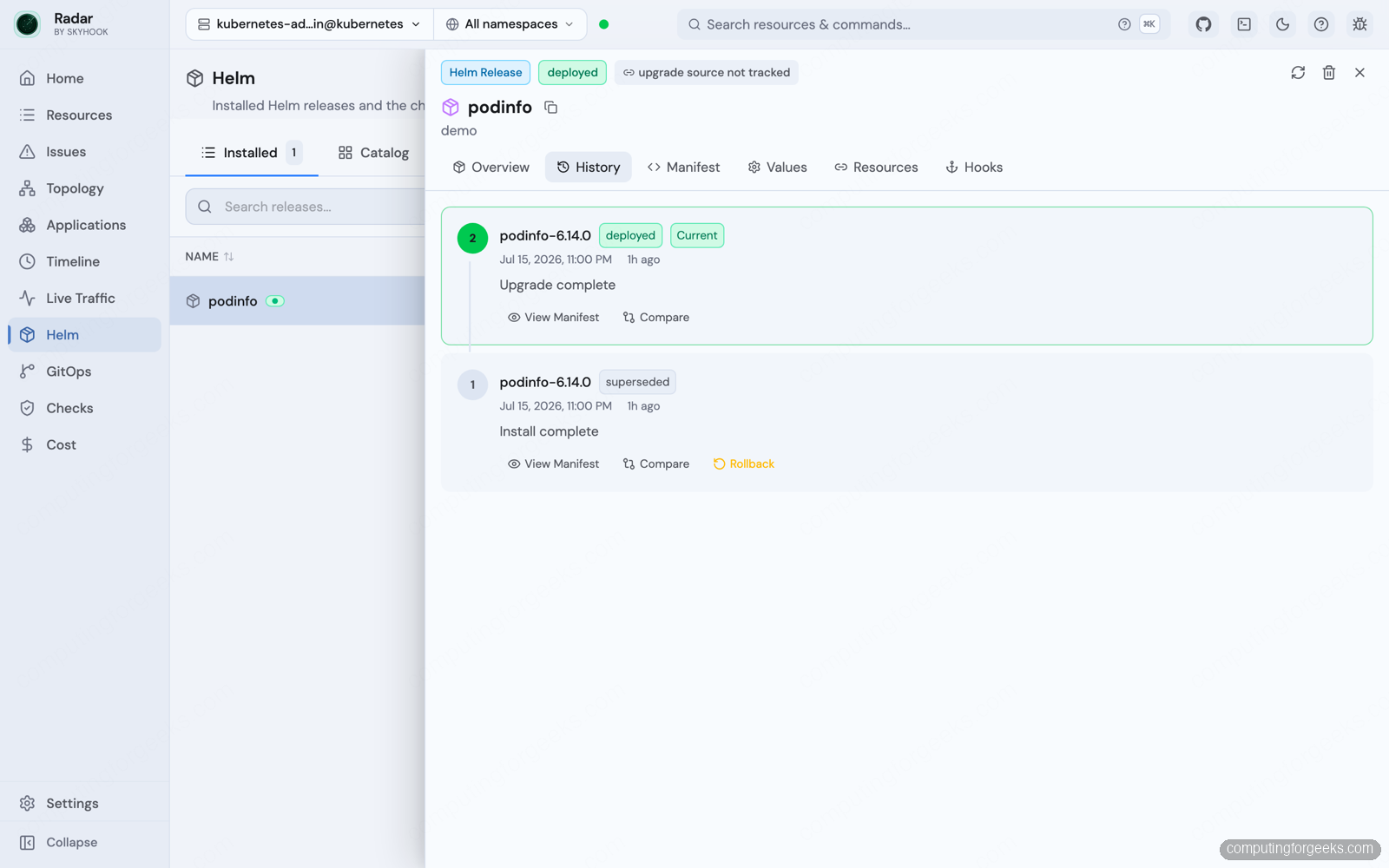Screen dimensions: 1389x868
Task: Click the Upgrade complete text
Action: tap(557, 285)
